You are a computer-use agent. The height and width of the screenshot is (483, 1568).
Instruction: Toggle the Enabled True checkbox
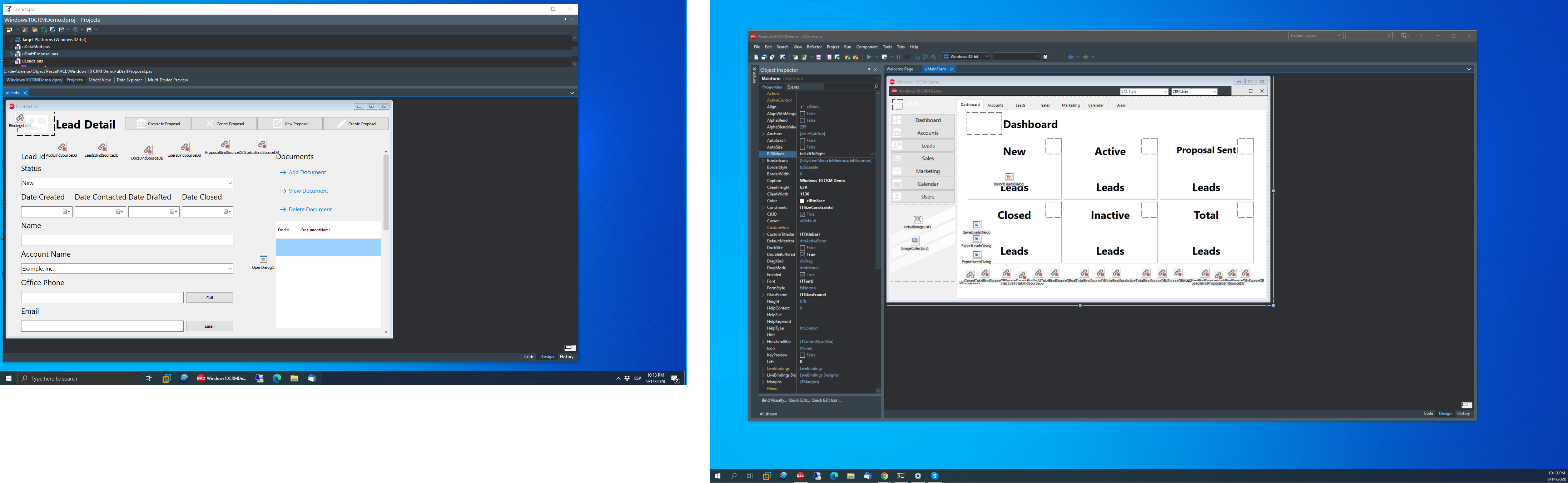[x=802, y=275]
